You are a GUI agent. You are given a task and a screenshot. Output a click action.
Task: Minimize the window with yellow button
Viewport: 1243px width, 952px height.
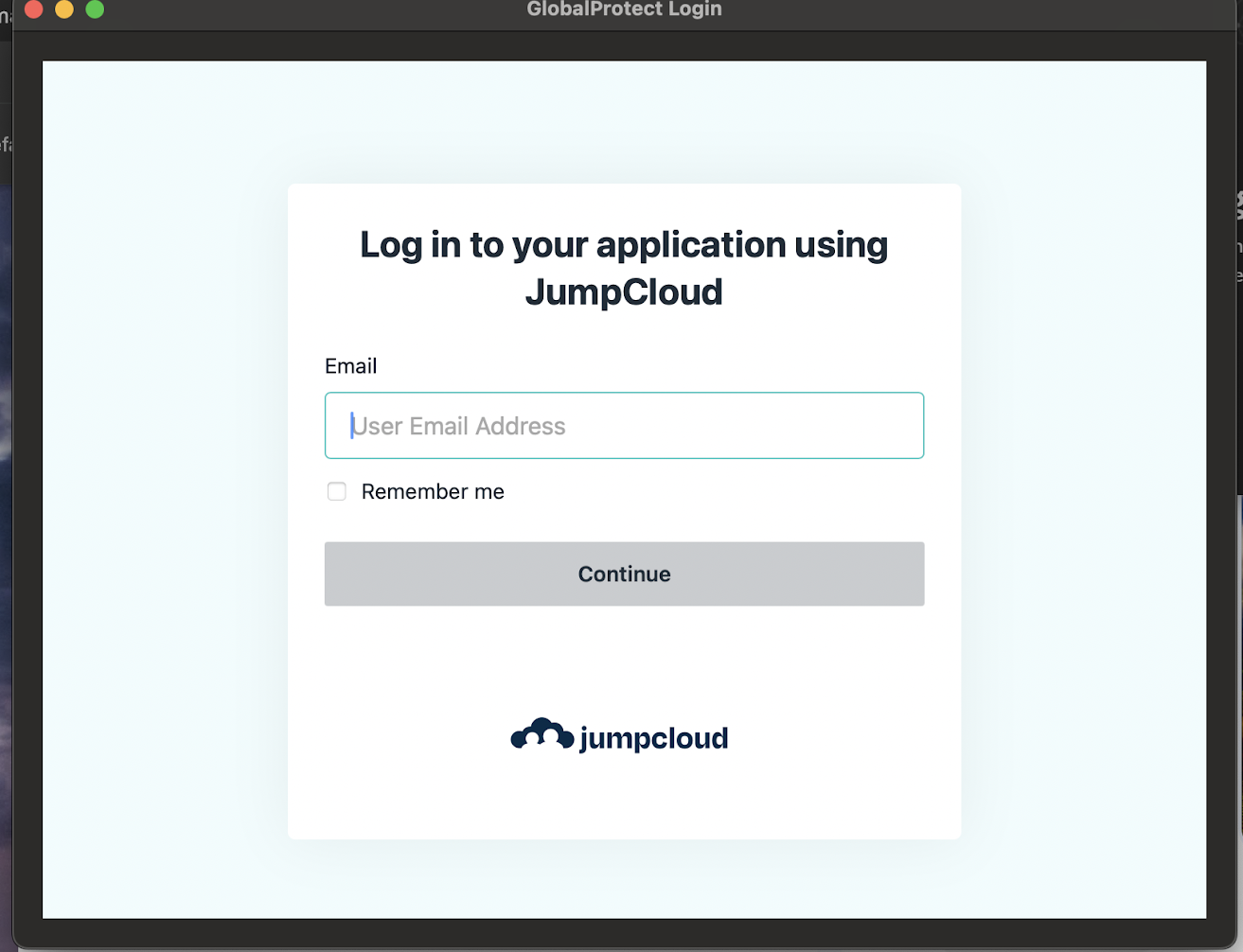tap(64, 9)
